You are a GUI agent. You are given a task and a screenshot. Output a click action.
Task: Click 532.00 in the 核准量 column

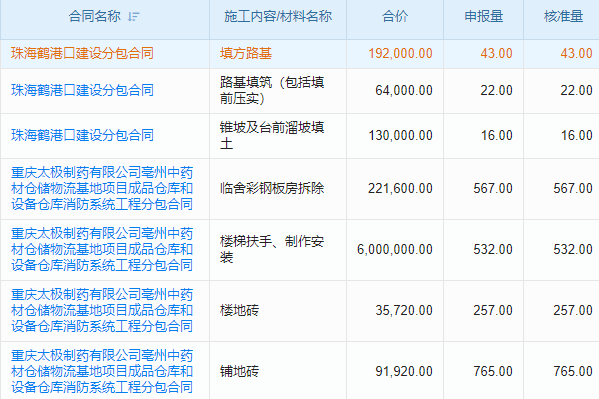point(573,249)
